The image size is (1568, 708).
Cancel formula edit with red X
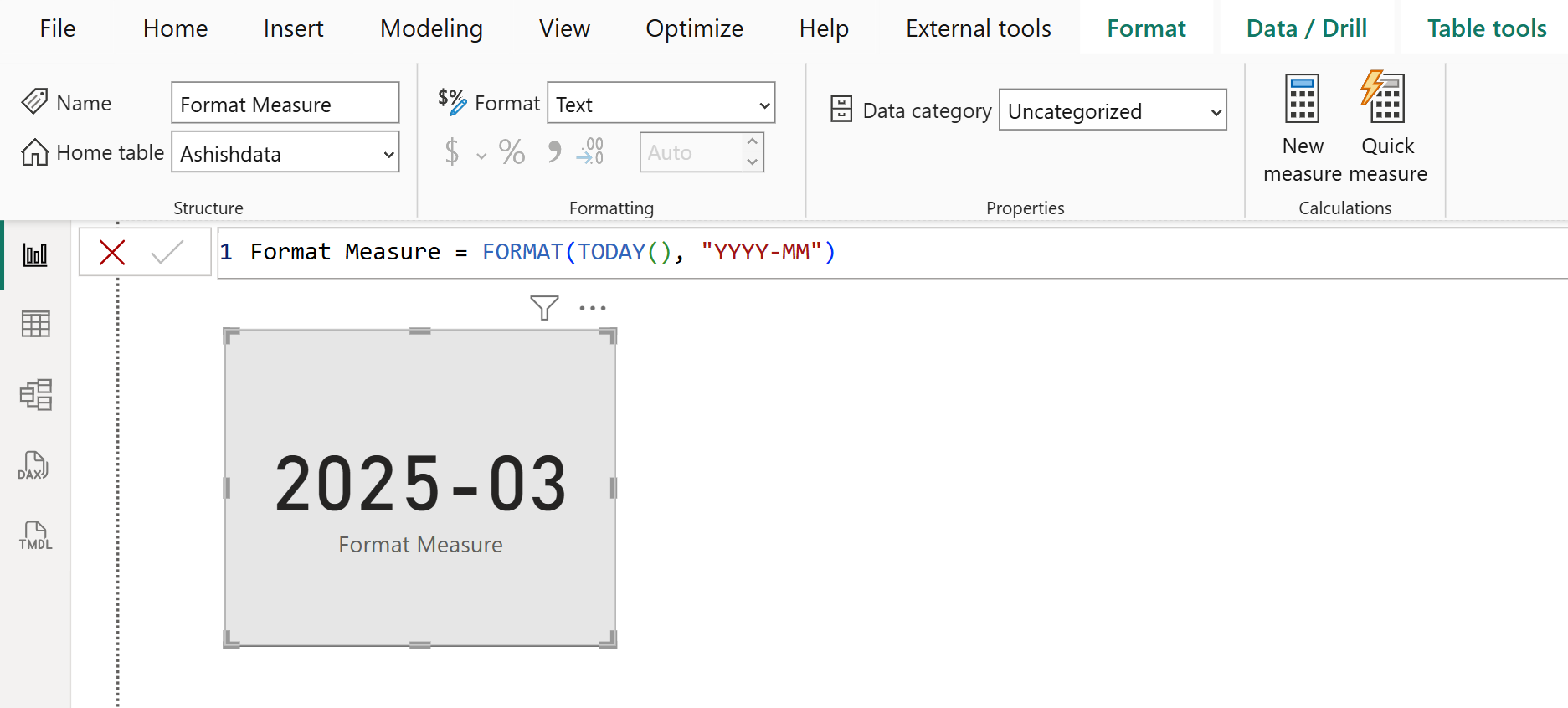pos(112,252)
